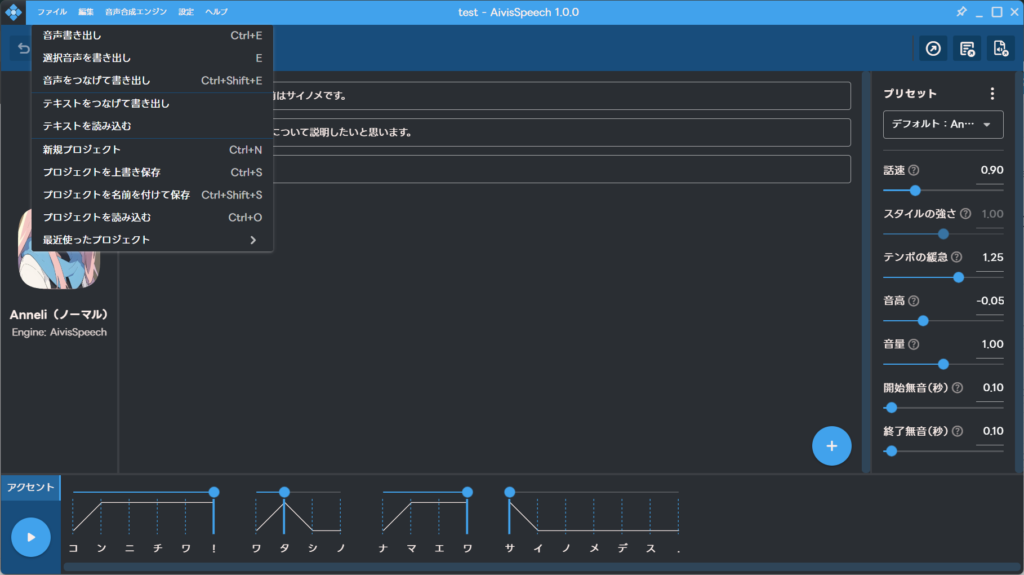Click テンポの緩急 value field 1.25
1024x575 pixels.
[991, 257]
